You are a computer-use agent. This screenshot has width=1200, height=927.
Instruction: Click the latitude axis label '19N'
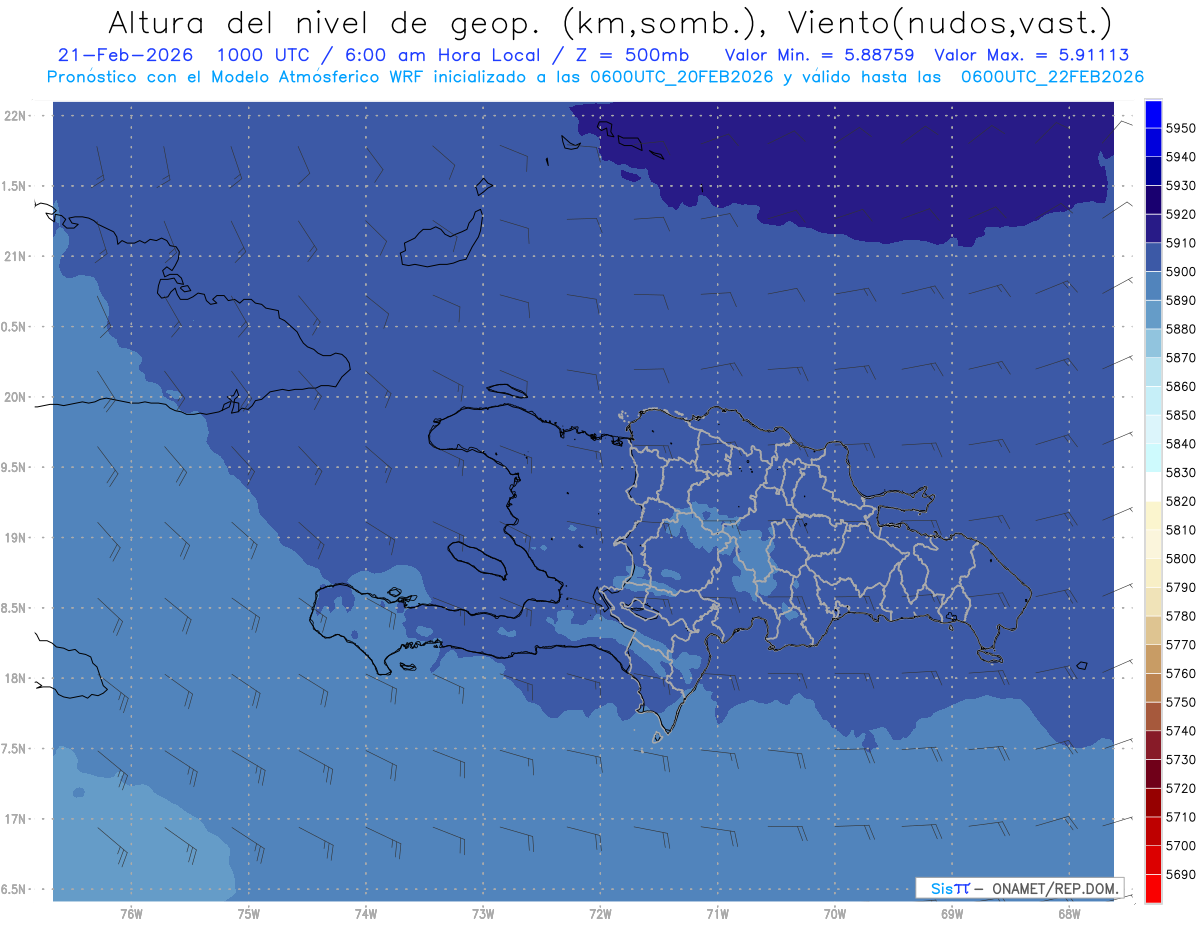16,538
